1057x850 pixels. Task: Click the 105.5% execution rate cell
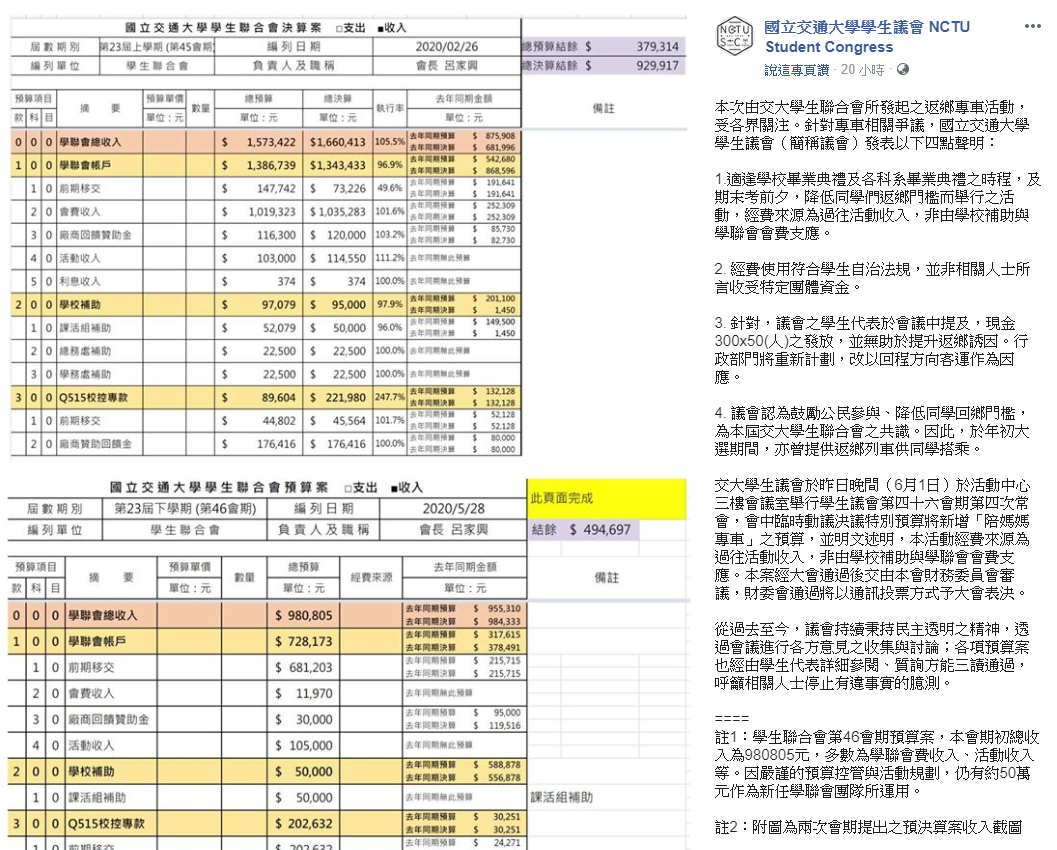pyautogui.click(x=390, y=142)
